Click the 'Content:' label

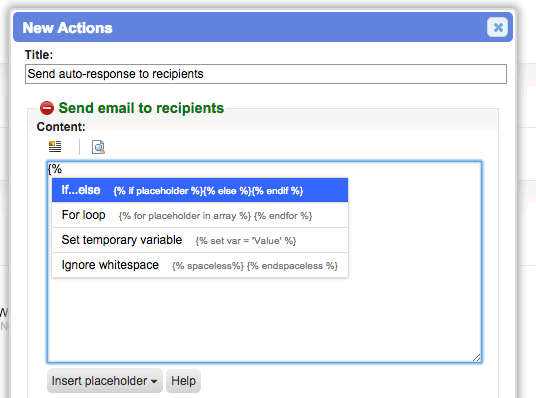pos(61,127)
